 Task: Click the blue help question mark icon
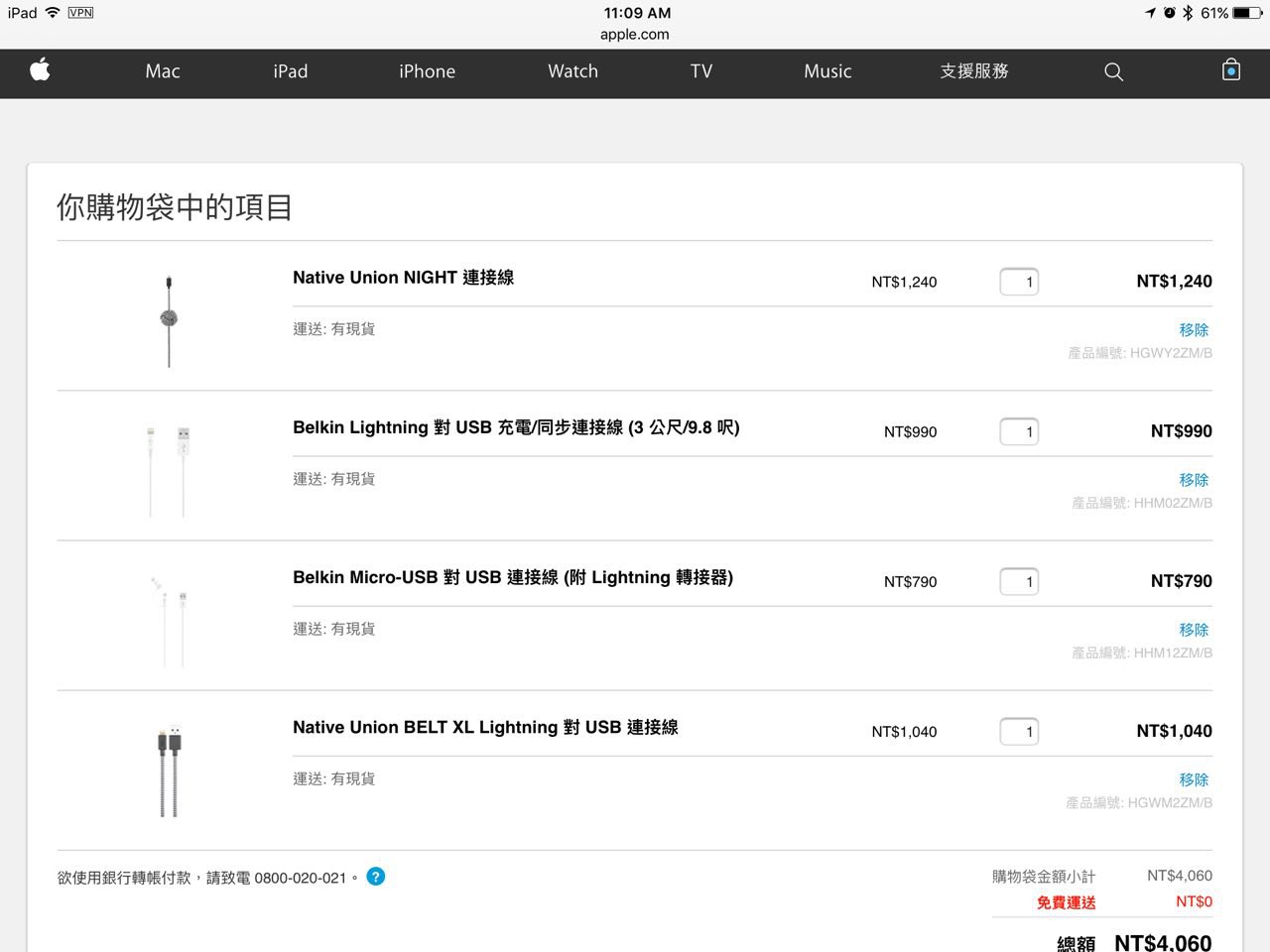pos(375,877)
